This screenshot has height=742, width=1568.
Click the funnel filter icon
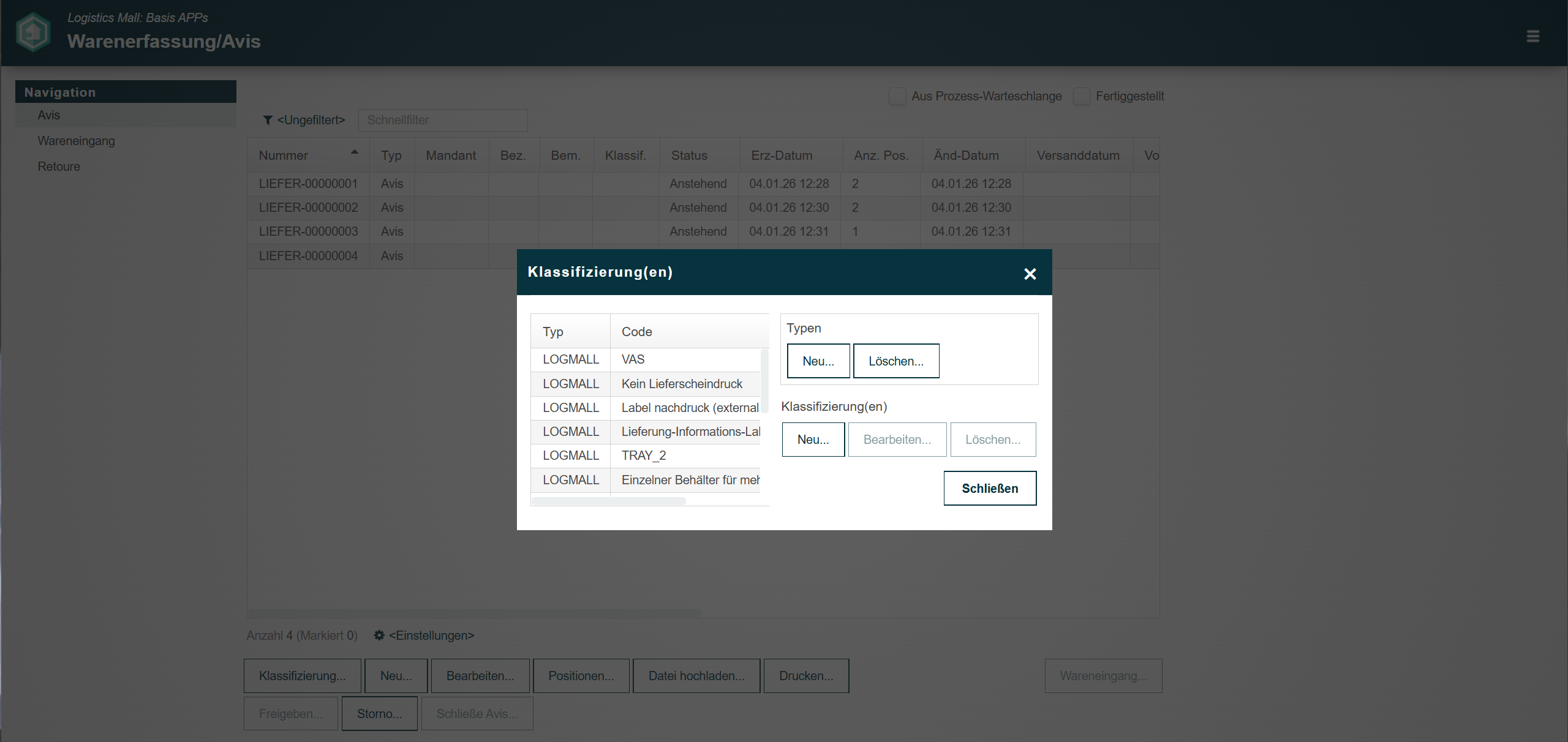coord(268,120)
